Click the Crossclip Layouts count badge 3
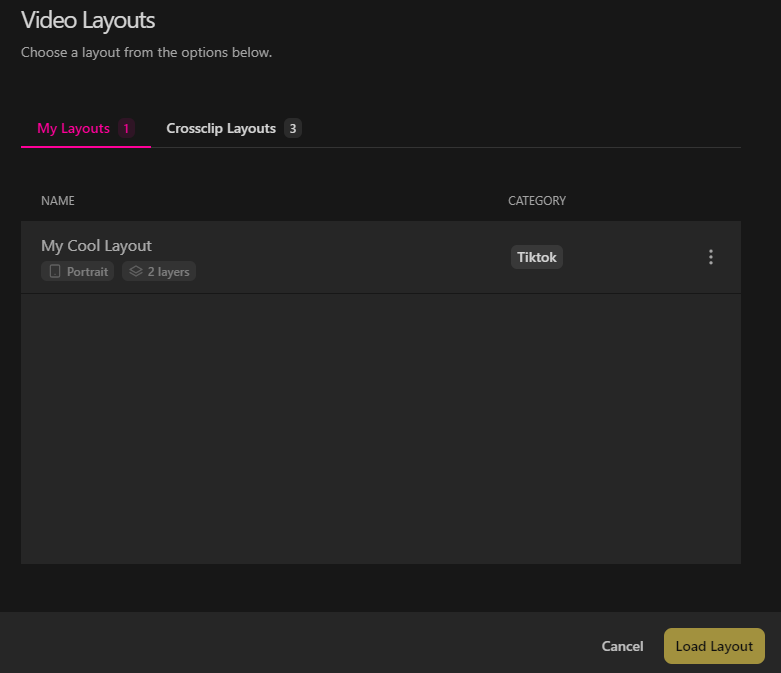The image size is (781, 673). 293,129
